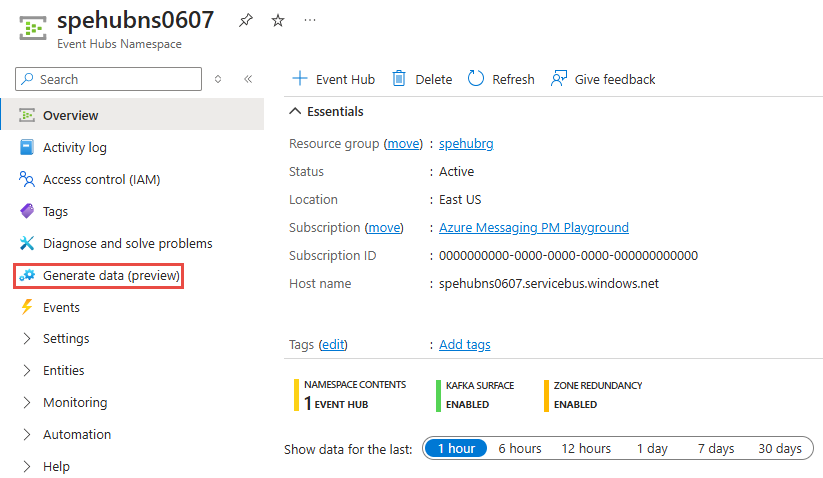The width and height of the screenshot is (823, 478).
Task: Click the Give feedback person icon
Action: click(x=558, y=79)
